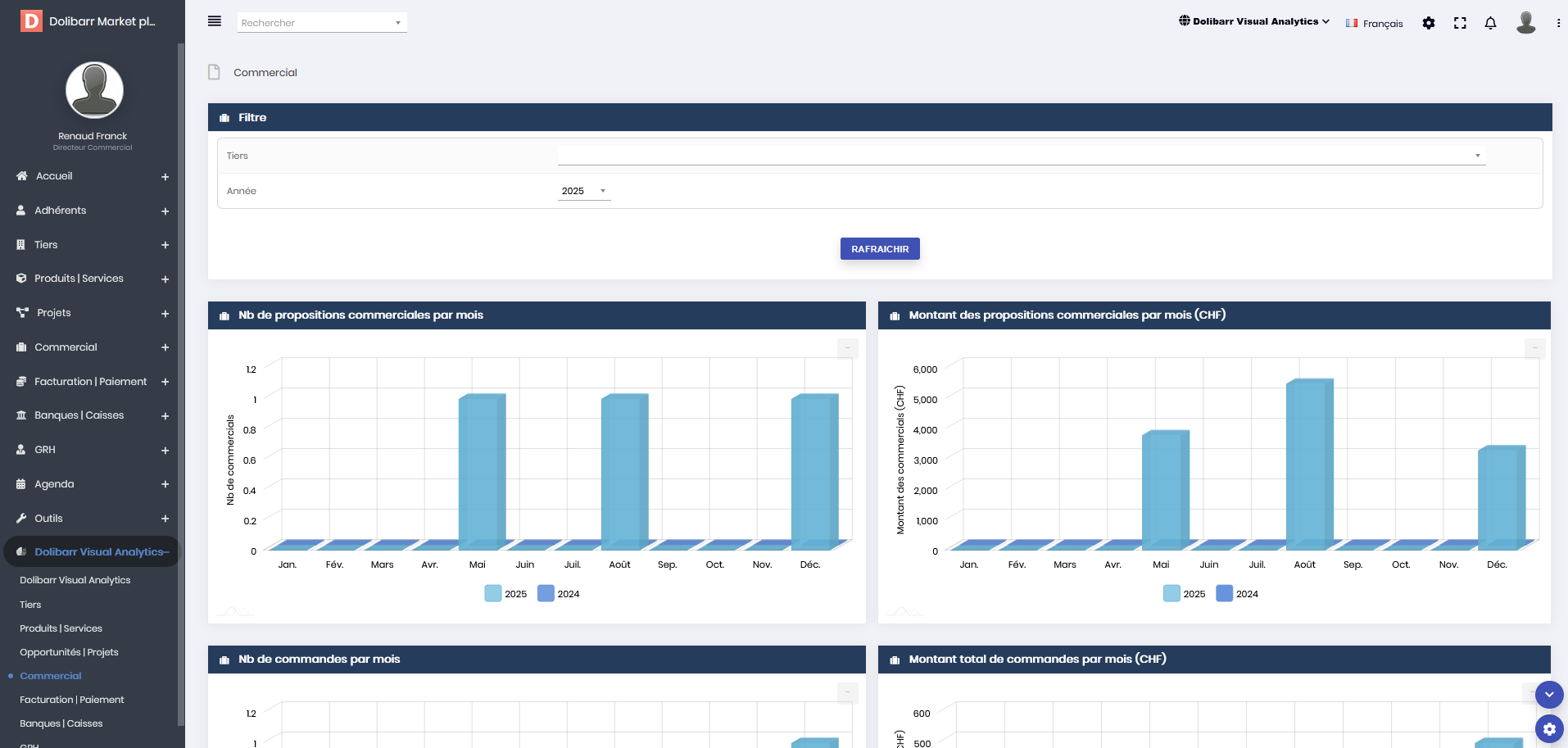Click the hamburger menu icon
Viewport: 1568px width, 748px height.
[215, 21]
